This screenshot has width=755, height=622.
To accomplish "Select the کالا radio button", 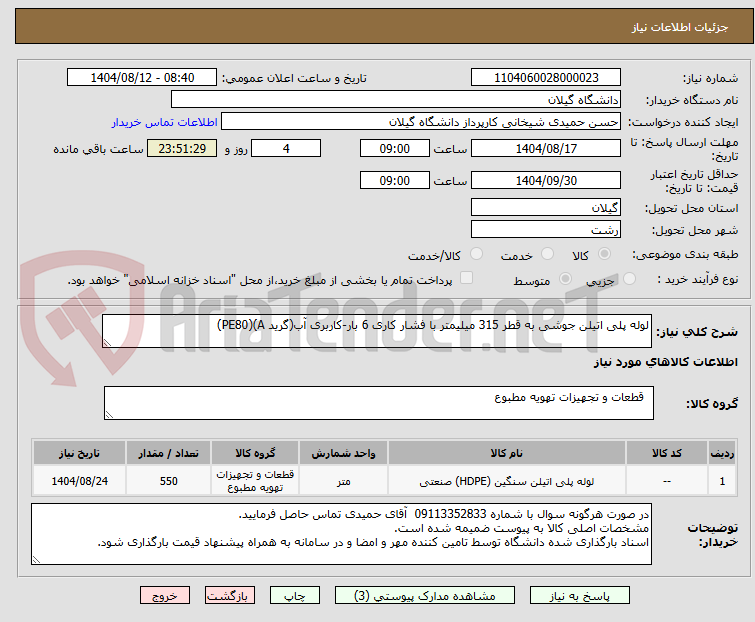I will (x=604, y=254).
